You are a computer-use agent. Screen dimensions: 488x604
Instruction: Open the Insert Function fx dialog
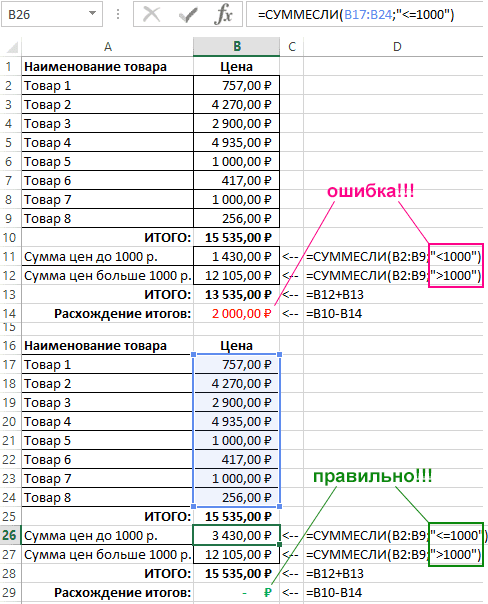(223, 15)
